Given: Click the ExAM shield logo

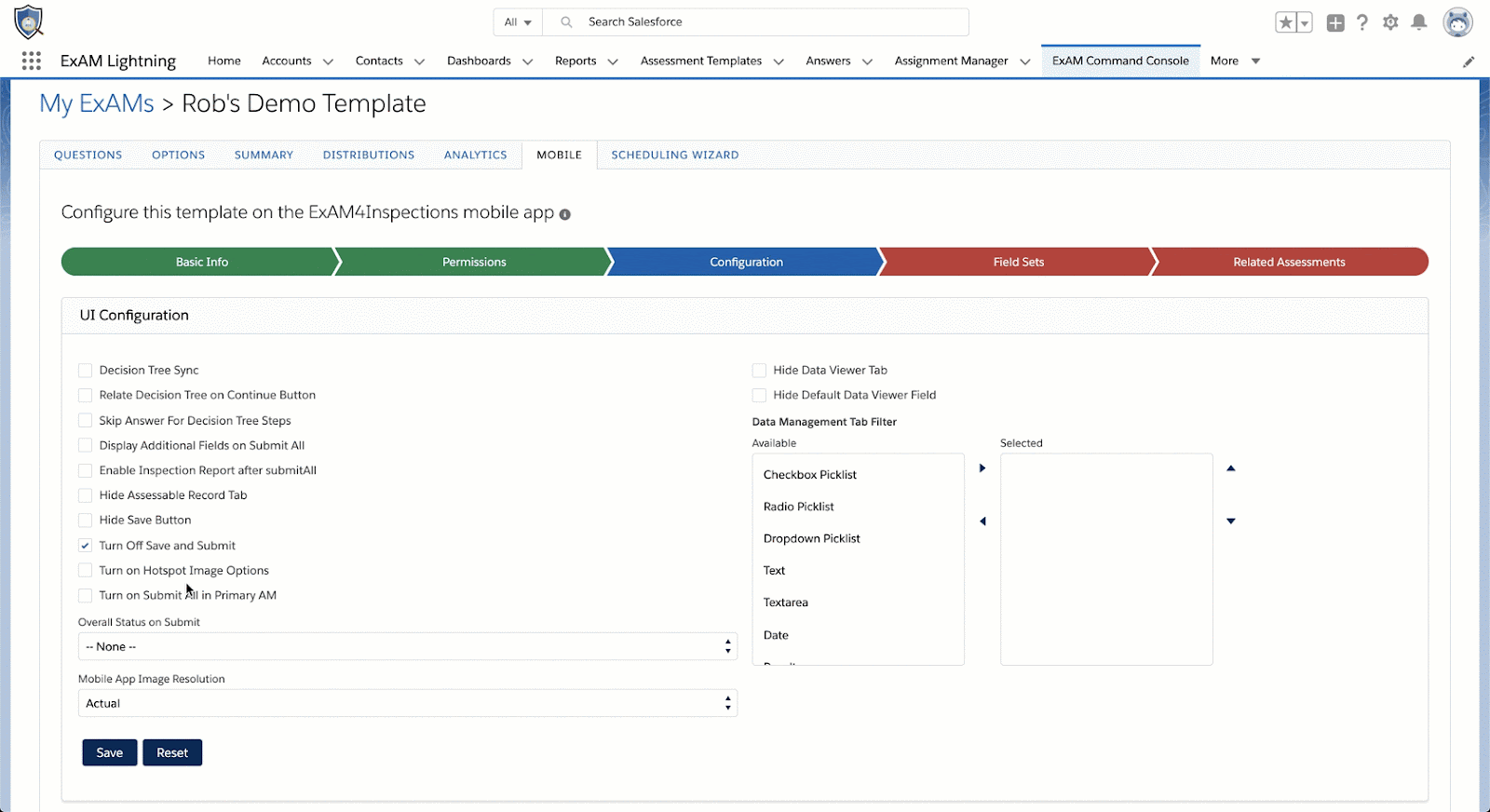Looking at the screenshot, I should [x=29, y=21].
